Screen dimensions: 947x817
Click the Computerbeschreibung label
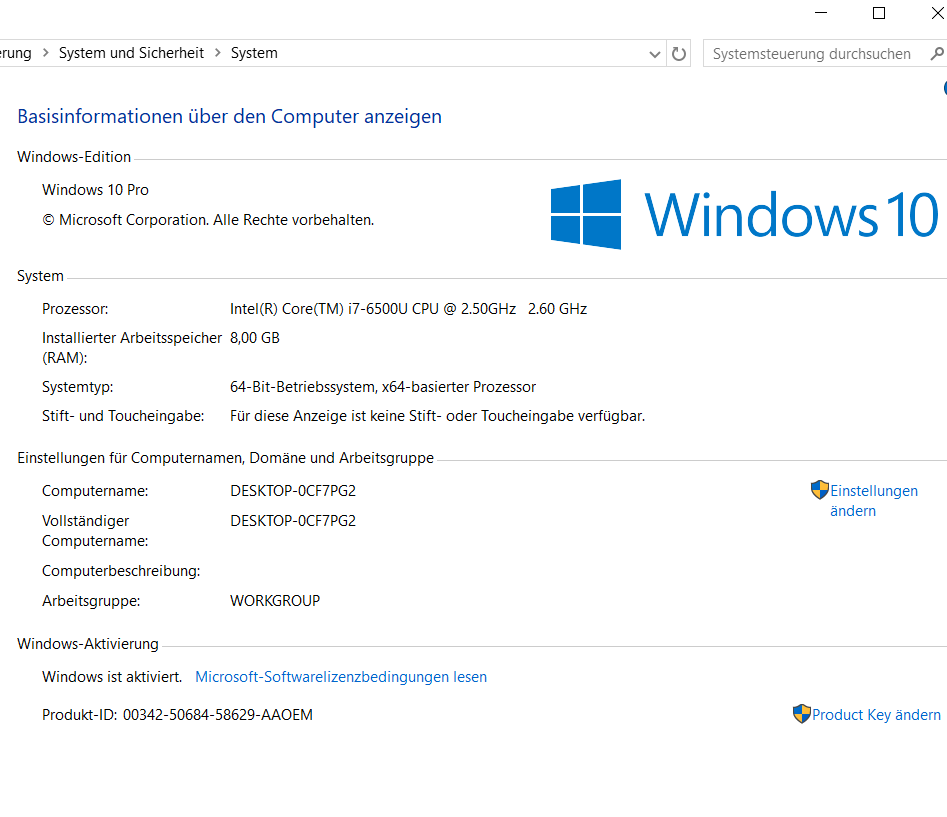[121, 571]
